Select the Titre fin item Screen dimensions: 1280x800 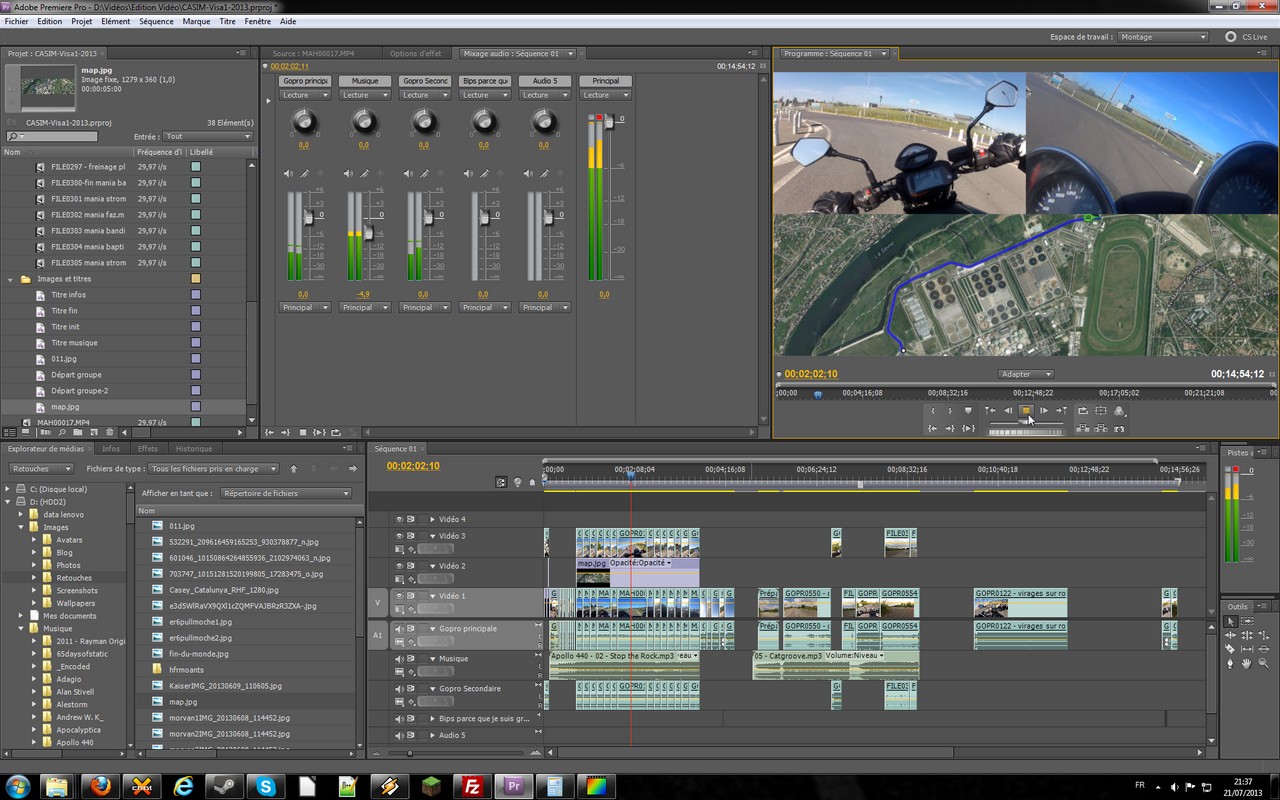(65, 311)
